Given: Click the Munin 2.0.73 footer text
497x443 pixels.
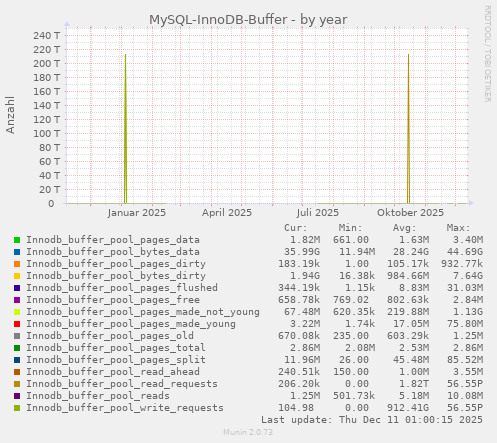Looking at the screenshot, I should pyautogui.click(x=248, y=433).
